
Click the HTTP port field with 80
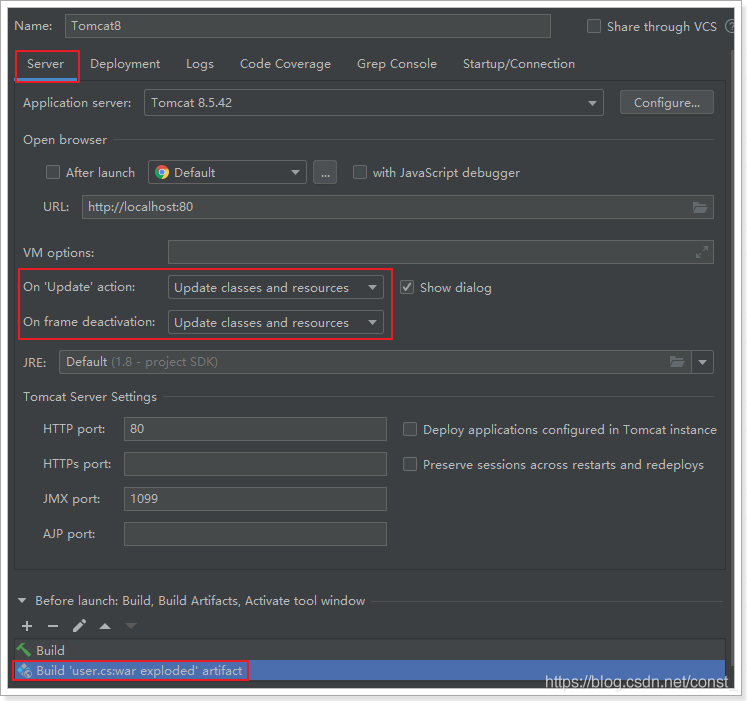point(255,429)
